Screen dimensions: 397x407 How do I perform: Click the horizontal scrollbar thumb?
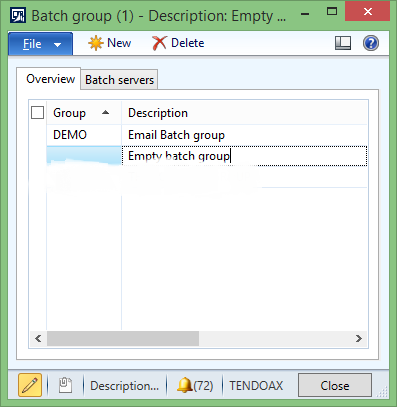[123, 339]
